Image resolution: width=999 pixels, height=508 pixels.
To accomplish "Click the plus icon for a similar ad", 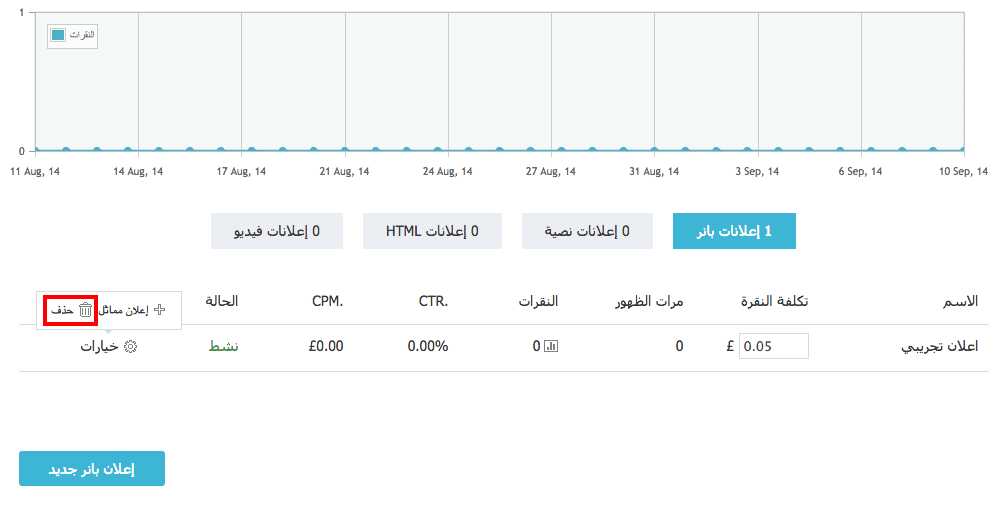I will 160,310.
